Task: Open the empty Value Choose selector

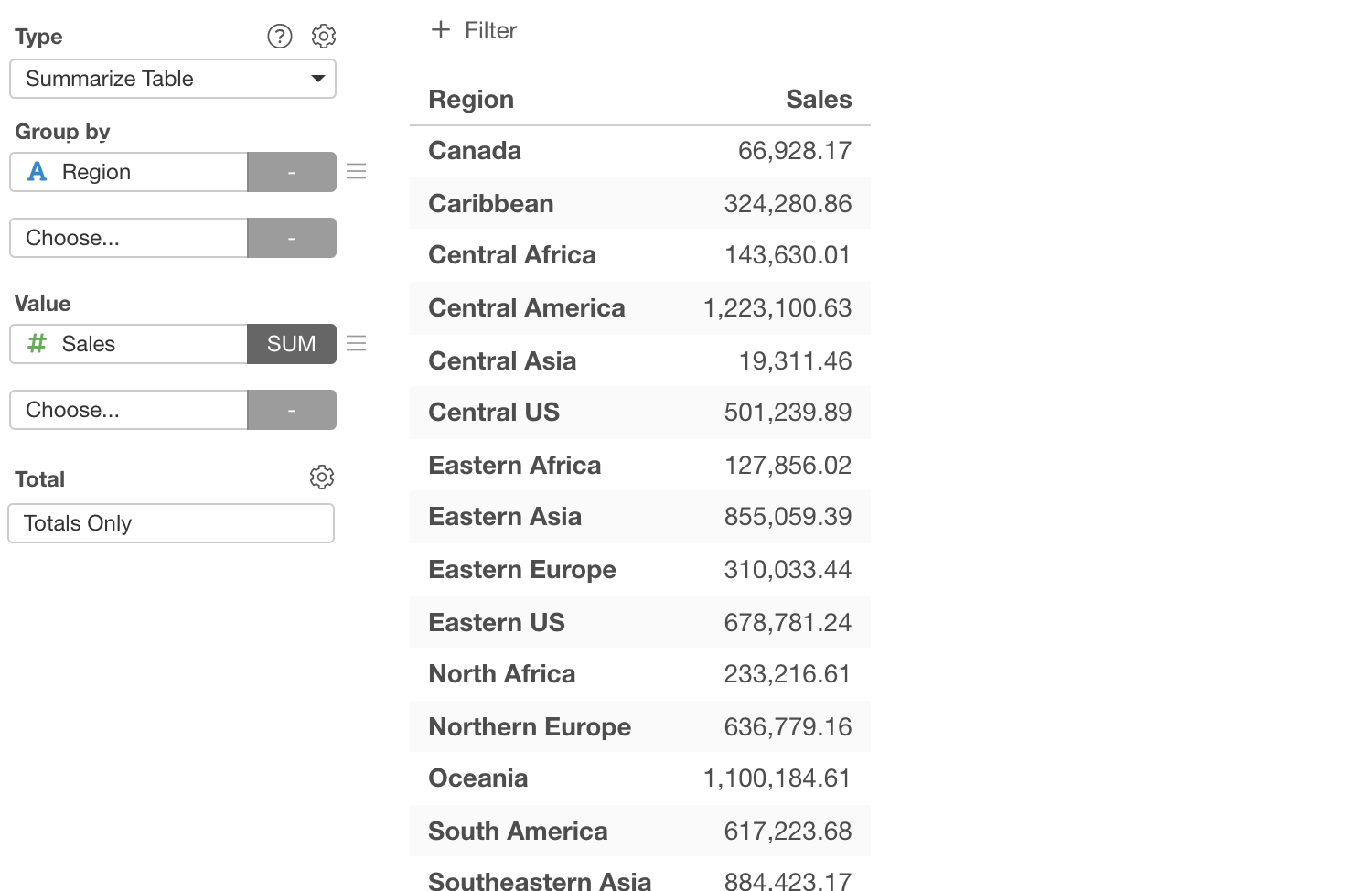Action: tap(128, 410)
